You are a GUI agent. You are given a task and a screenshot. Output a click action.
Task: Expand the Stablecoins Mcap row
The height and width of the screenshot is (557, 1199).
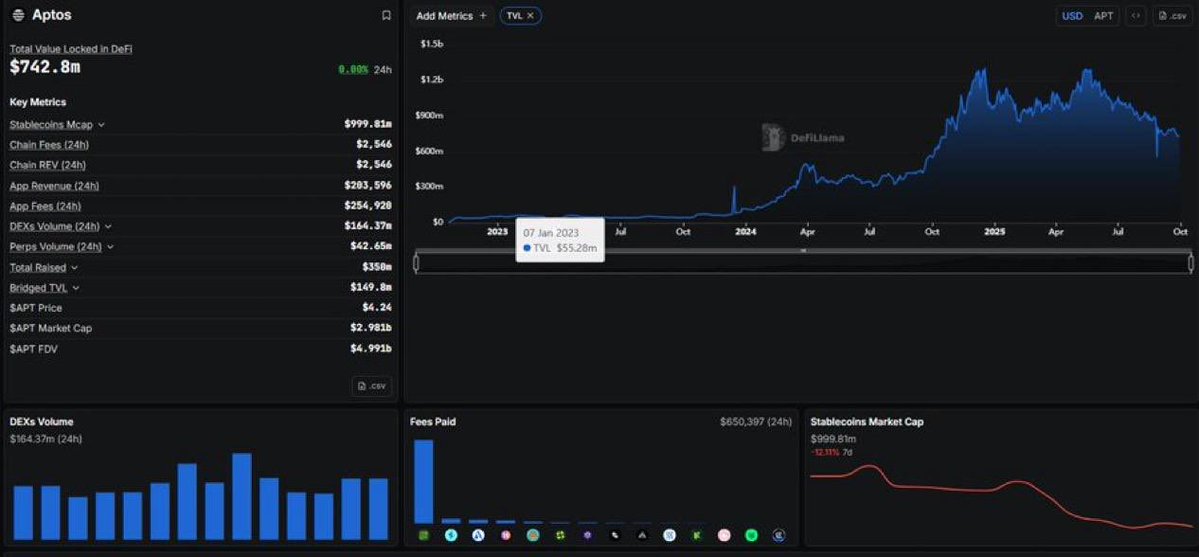point(101,125)
